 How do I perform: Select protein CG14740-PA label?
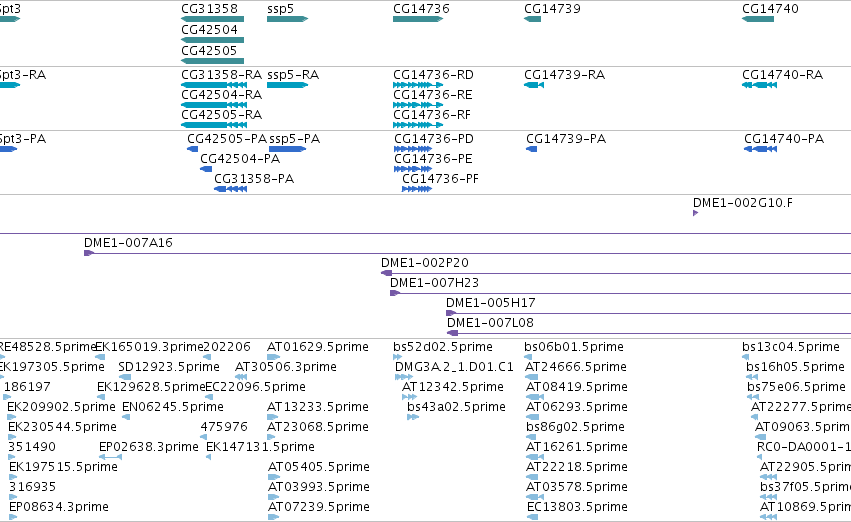tap(784, 139)
